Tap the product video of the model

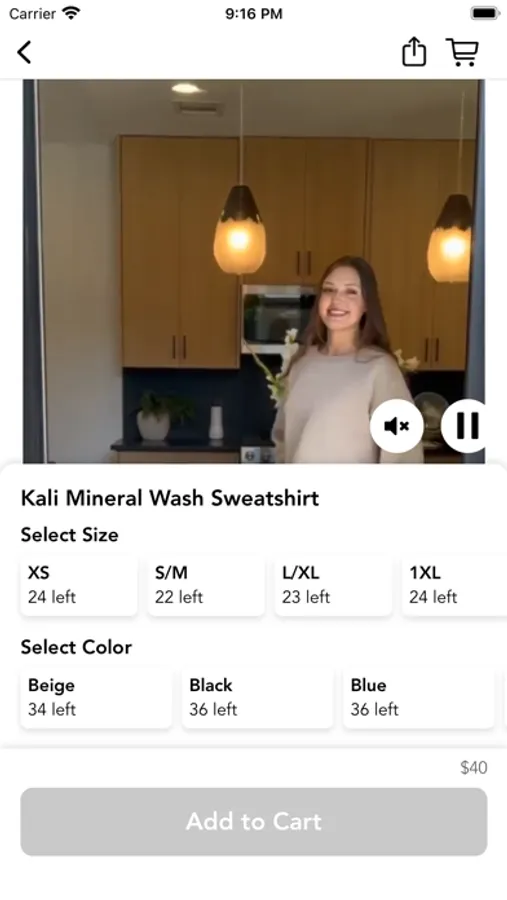(x=254, y=271)
